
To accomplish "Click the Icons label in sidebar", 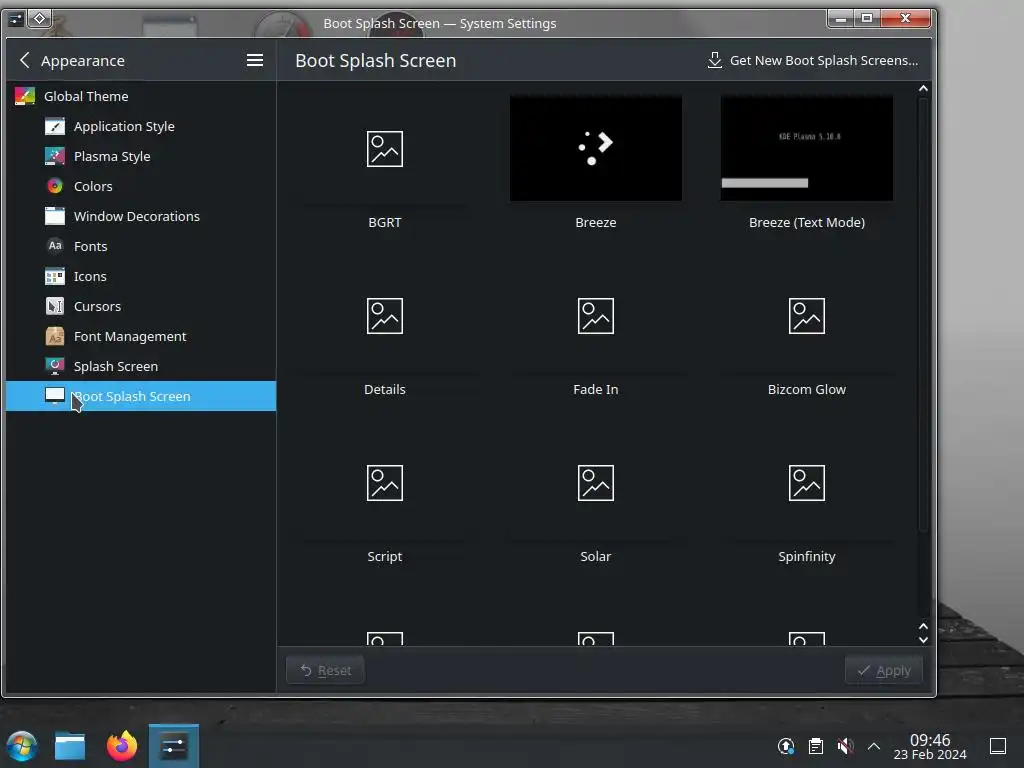I will click(90, 276).
